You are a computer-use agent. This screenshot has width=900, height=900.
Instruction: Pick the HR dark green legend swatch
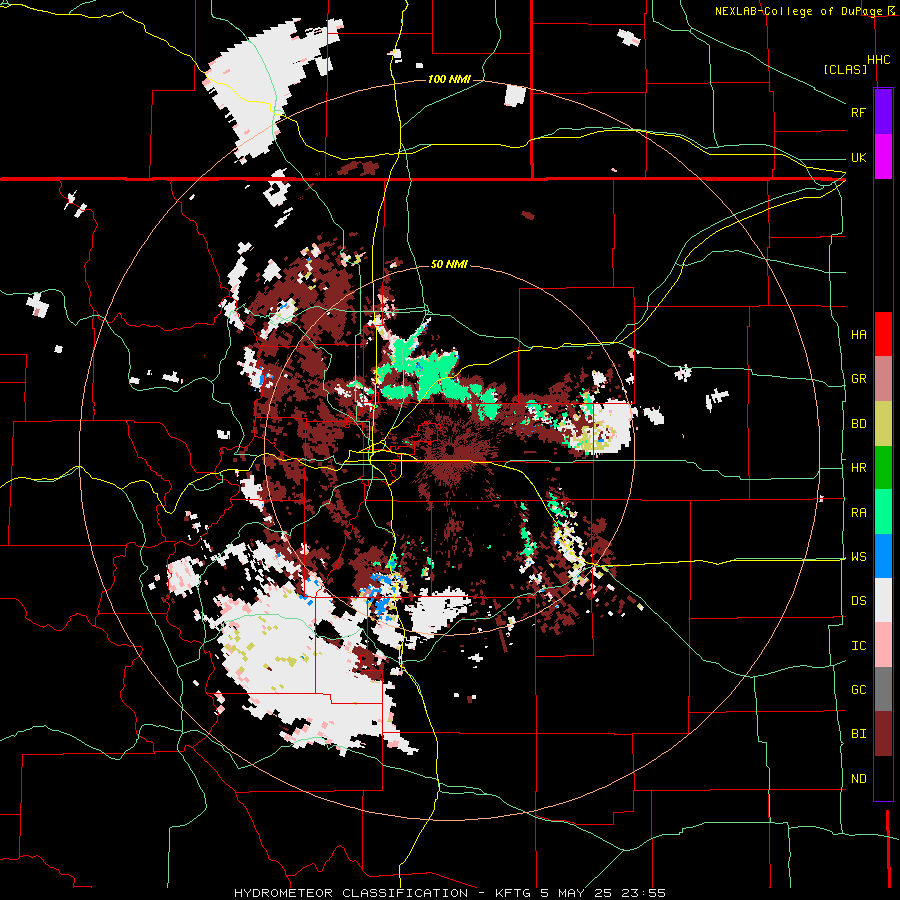tap(883, 467)
